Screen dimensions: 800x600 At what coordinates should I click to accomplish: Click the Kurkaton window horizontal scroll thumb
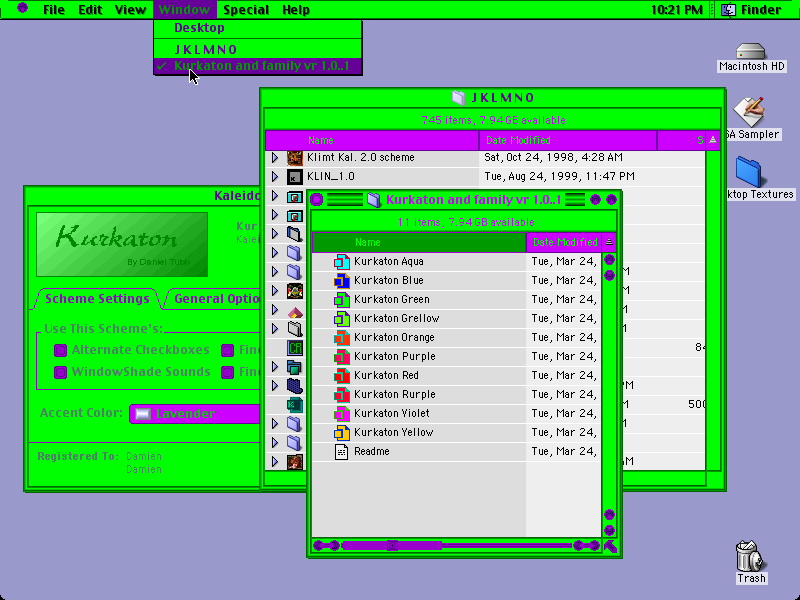click(x=392, y=546)
